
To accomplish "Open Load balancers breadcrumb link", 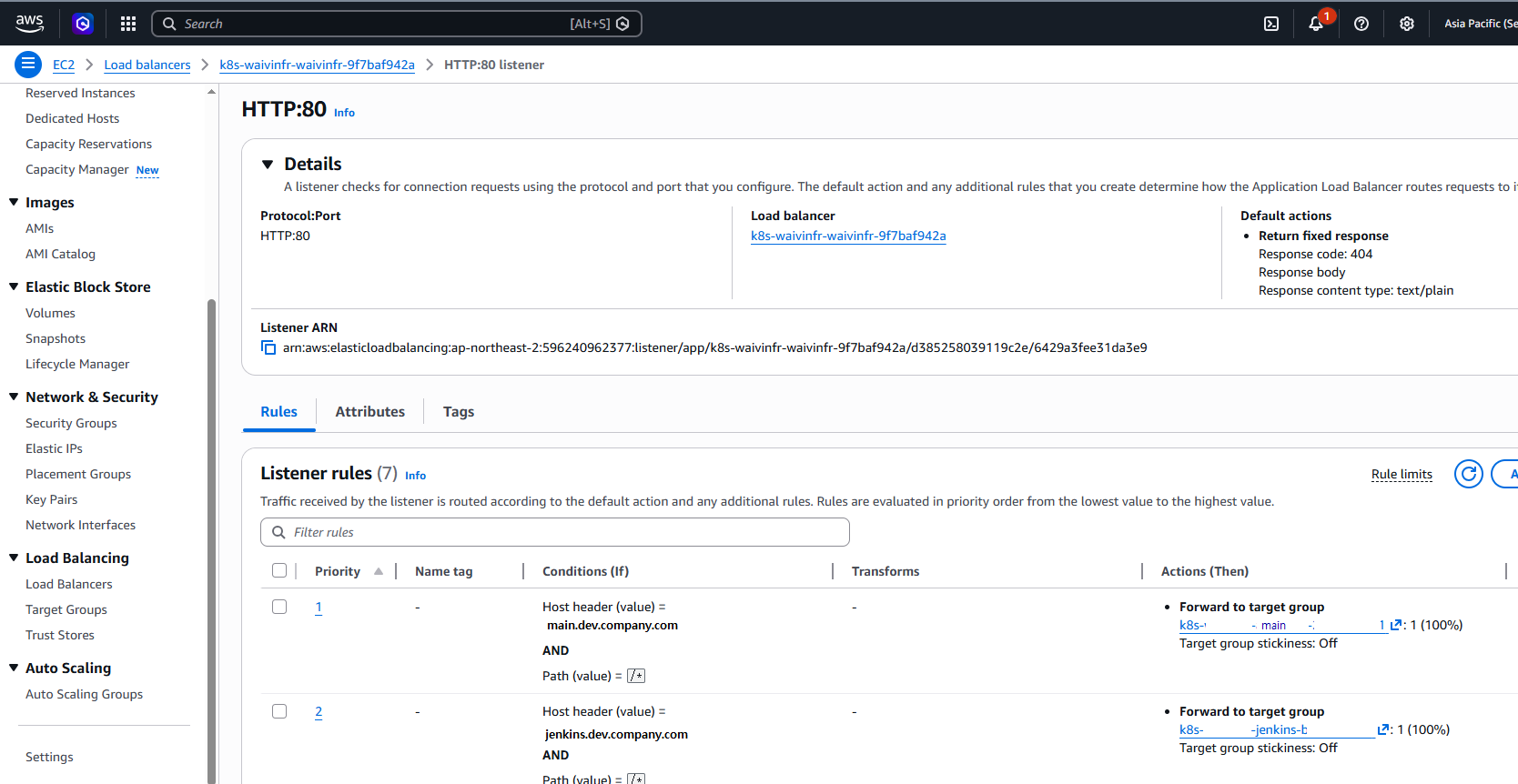I will pyautogui.click(x=147, y=65).
